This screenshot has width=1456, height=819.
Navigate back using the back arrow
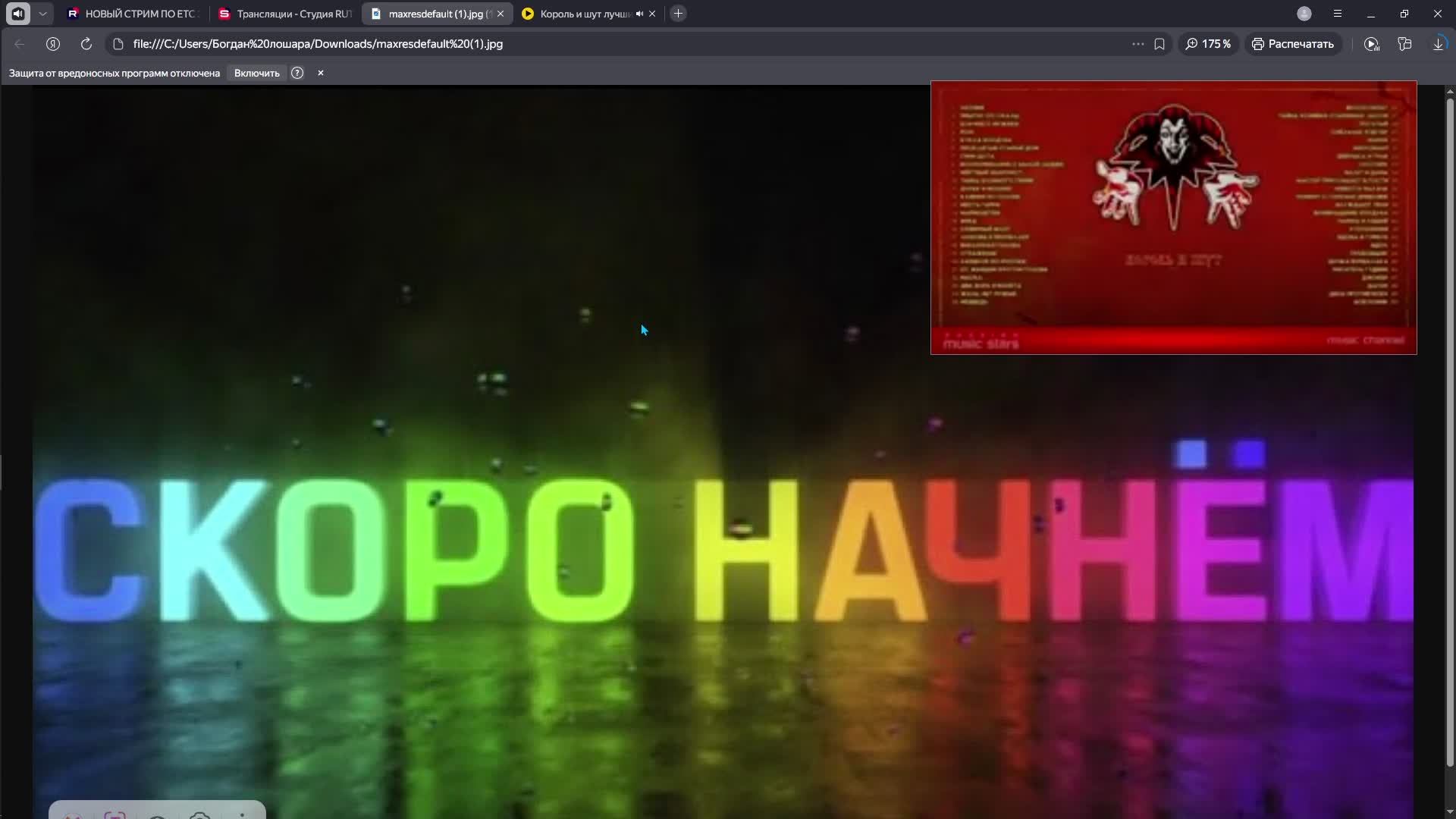click(x=19, y=44)
